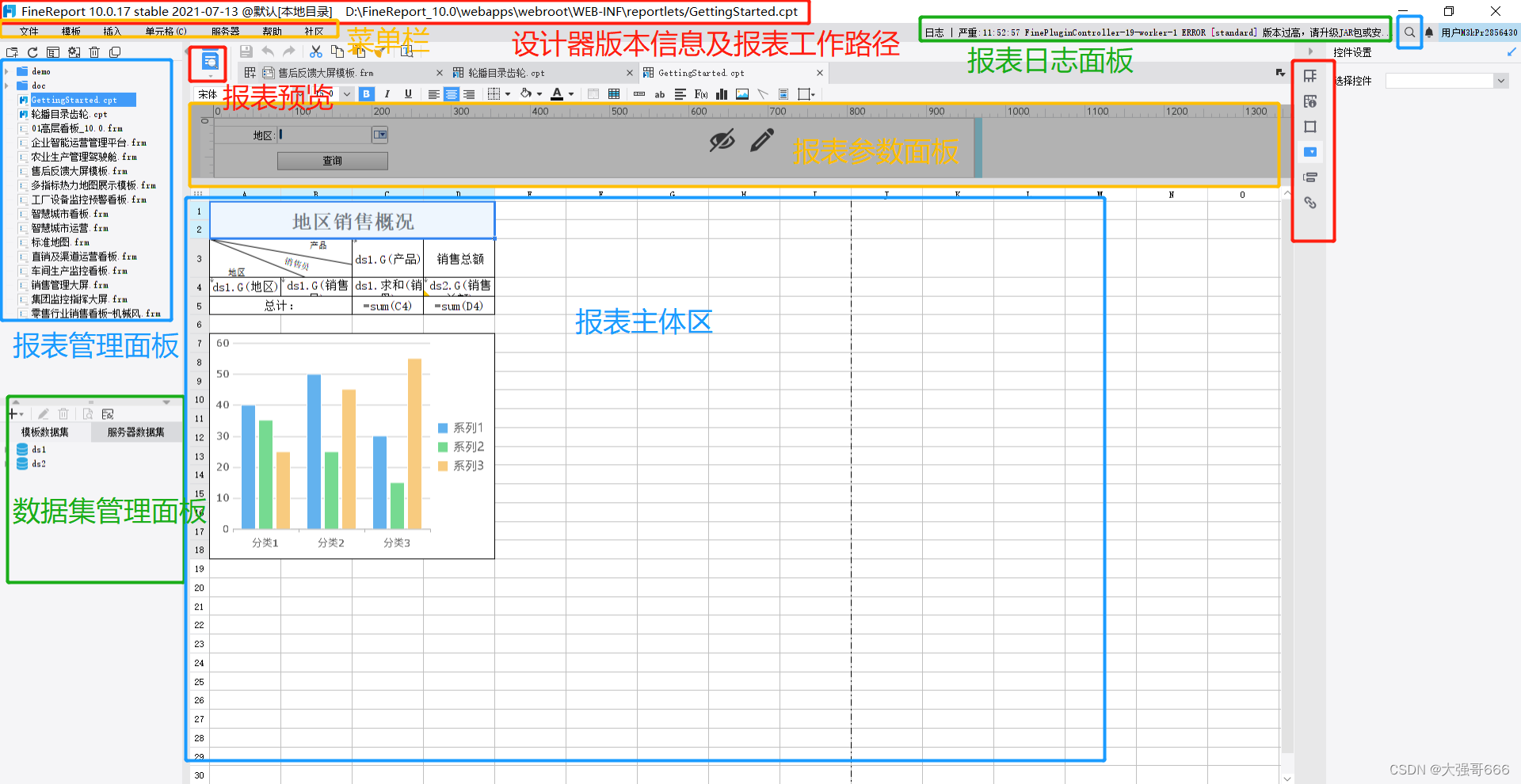
Task: Open widget settings icon in right sidebar
Action: 1310,152
